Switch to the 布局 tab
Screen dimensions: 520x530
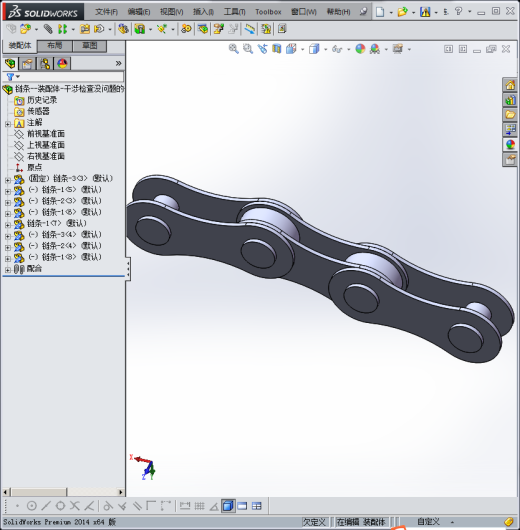[54, 46]
